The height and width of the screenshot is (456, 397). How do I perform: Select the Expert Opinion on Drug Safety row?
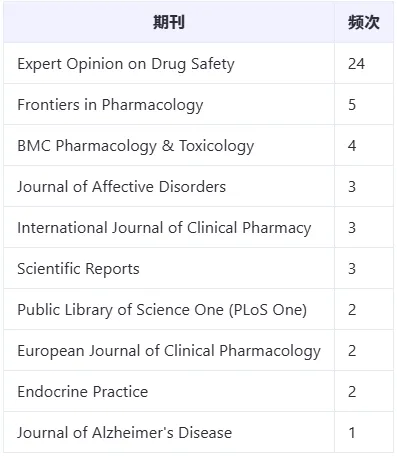tap(199, 63)
